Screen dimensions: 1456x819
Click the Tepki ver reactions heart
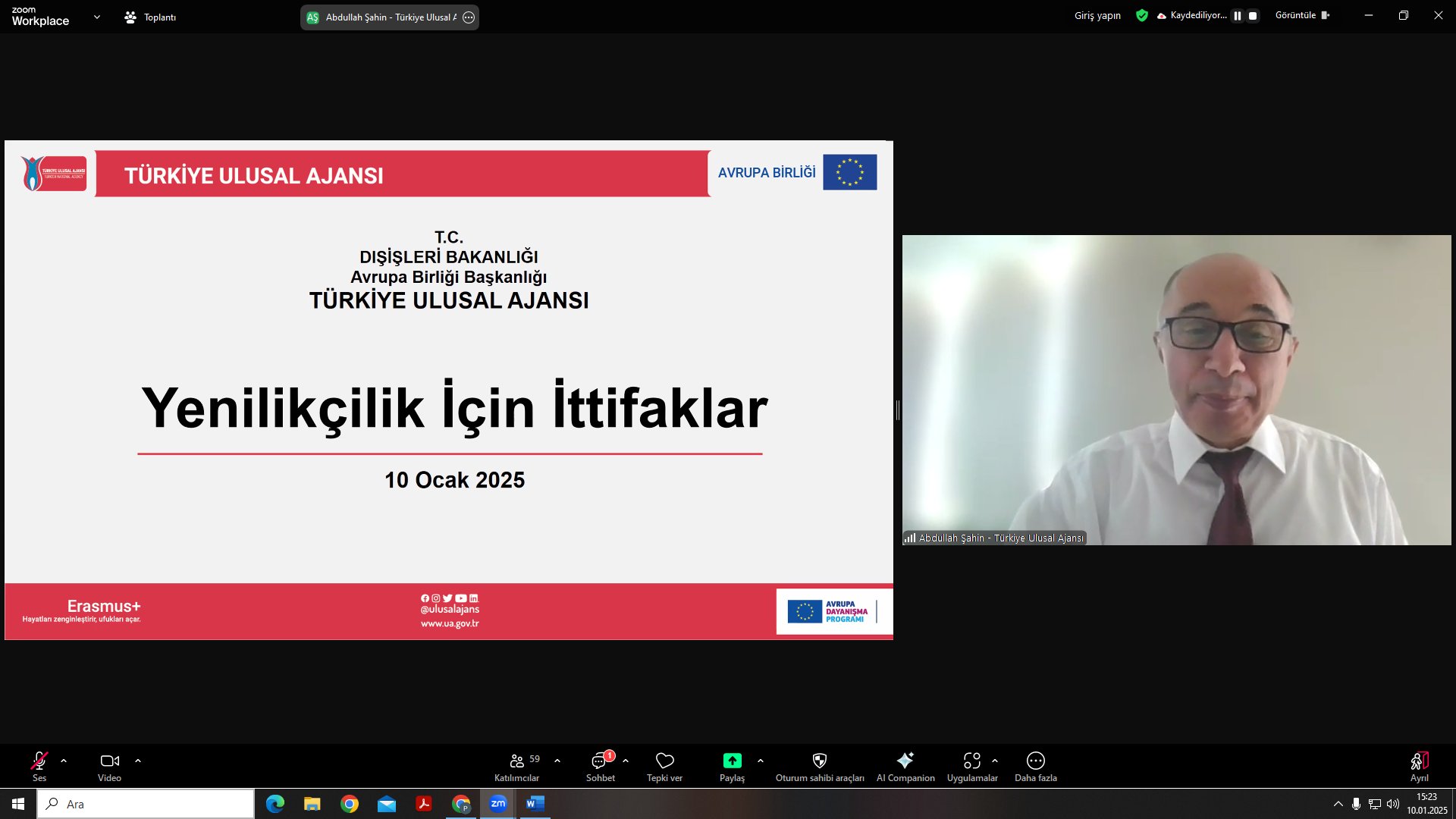(x=664, y=761)
